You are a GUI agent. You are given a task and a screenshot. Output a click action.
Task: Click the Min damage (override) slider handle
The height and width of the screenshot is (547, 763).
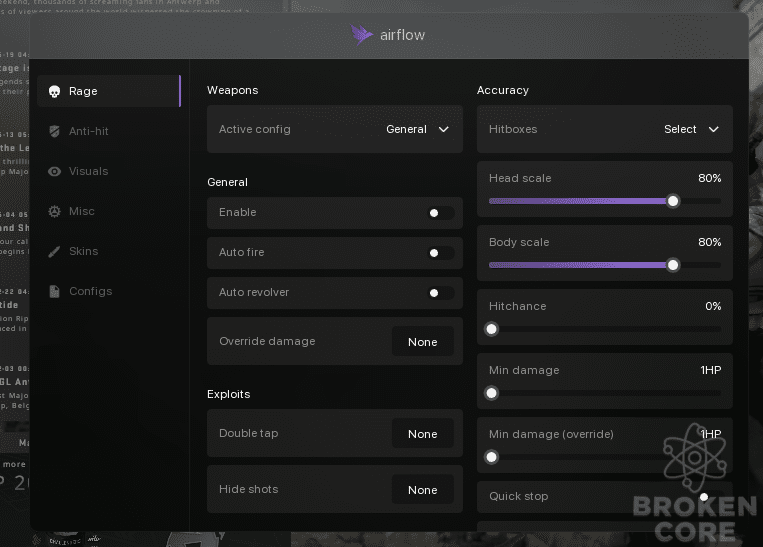[491, 457]
